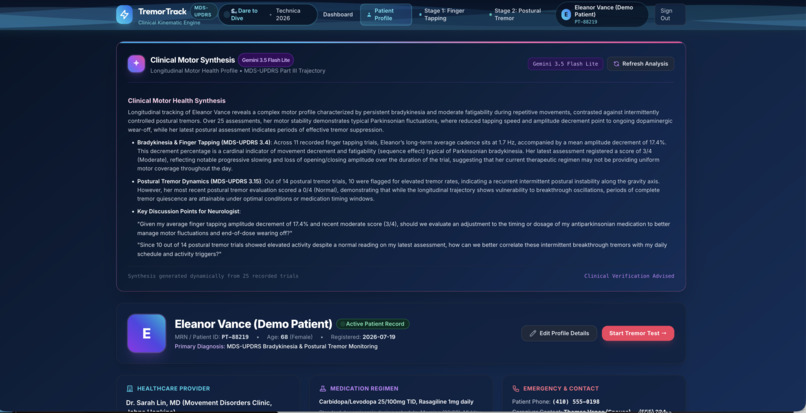Click the 'Clinical Verification Advised' text

click(x=629, y=276)
